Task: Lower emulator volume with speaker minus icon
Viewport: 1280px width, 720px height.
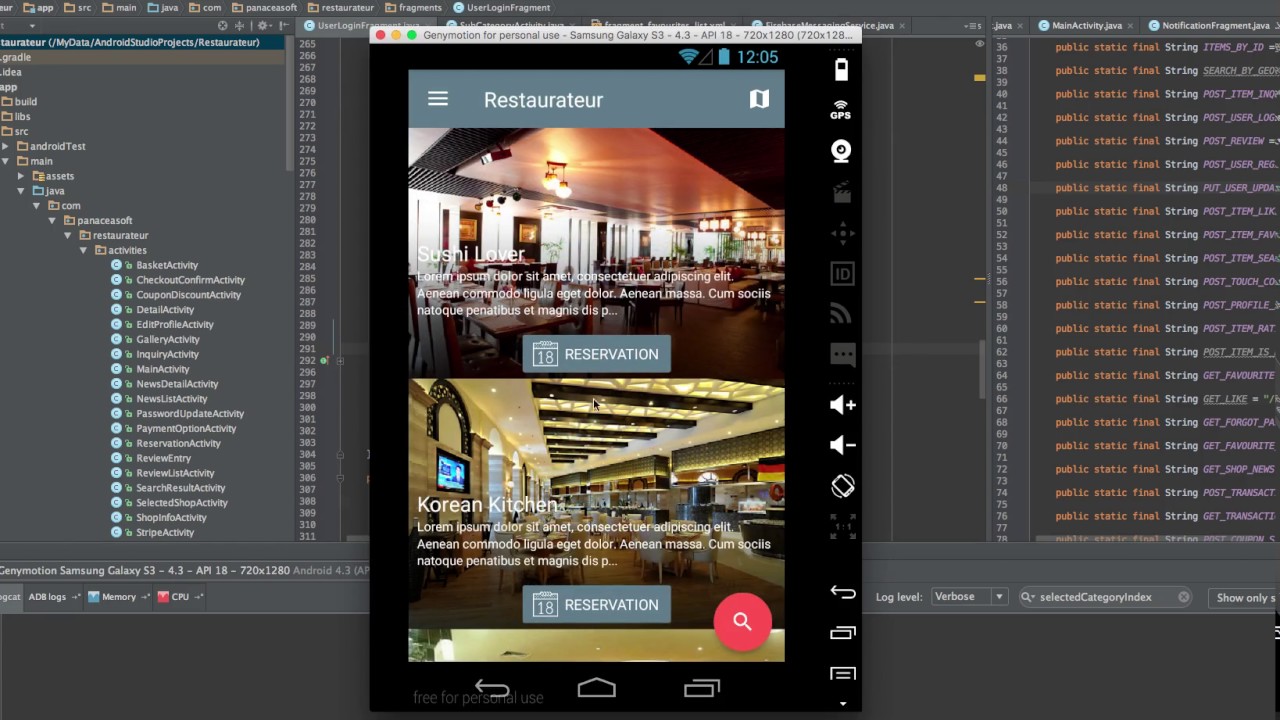Action: 842,445
